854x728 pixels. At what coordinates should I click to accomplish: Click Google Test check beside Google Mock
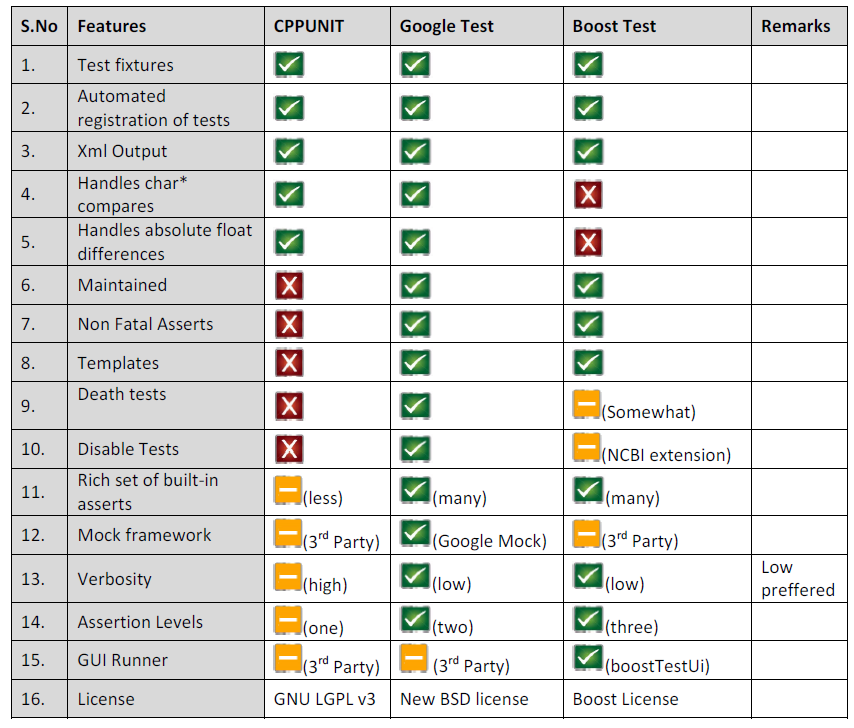pos(415,535)
